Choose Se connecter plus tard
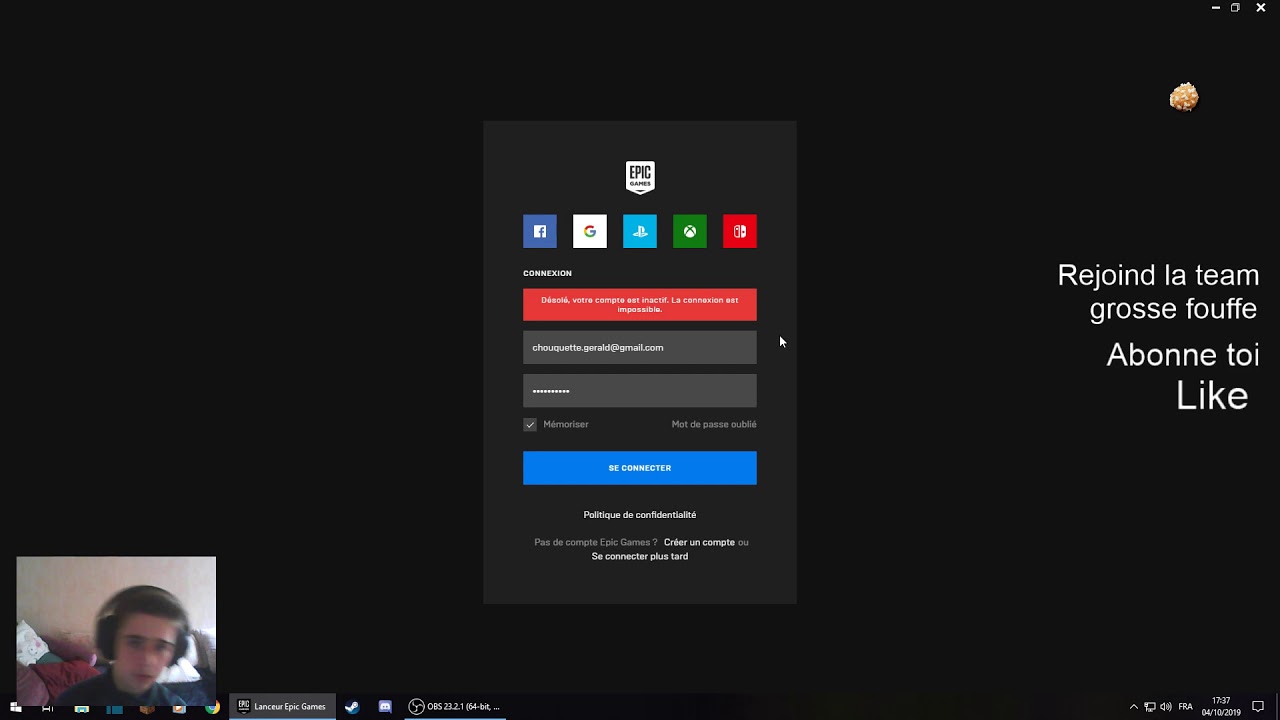 click(640, 556)
